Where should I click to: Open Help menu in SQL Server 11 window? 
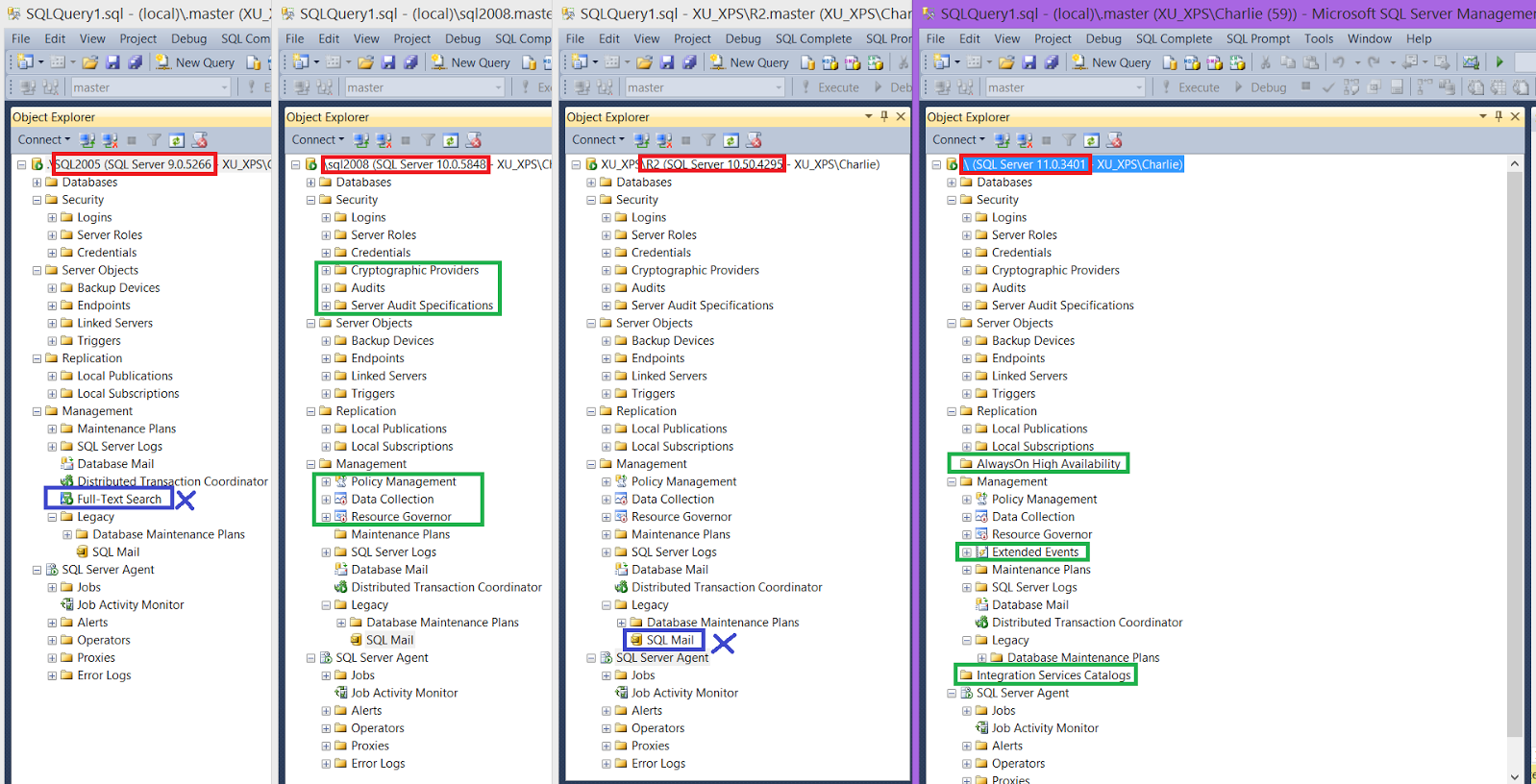coord(1419,38)
